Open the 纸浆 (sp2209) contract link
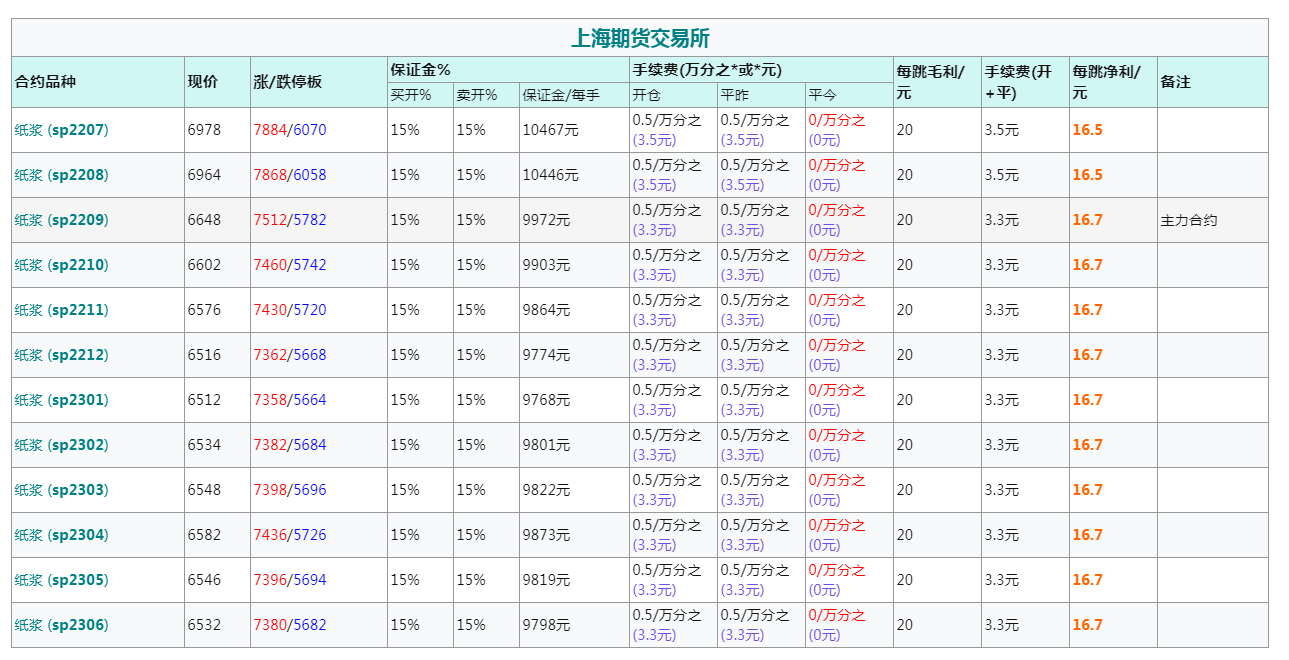Screen dimensions: 1289x660 point(61,220)
